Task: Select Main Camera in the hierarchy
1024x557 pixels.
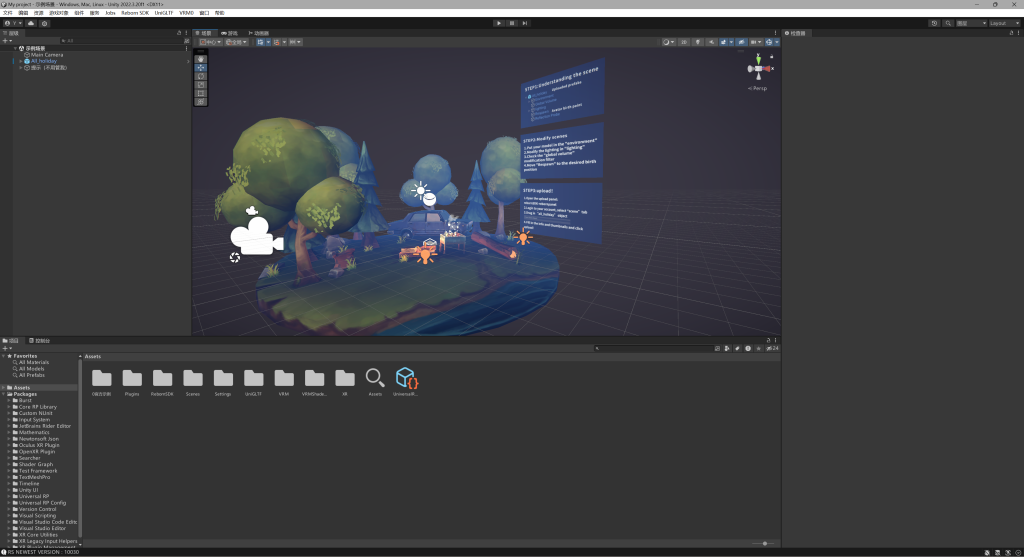Action: coord(46,54)
